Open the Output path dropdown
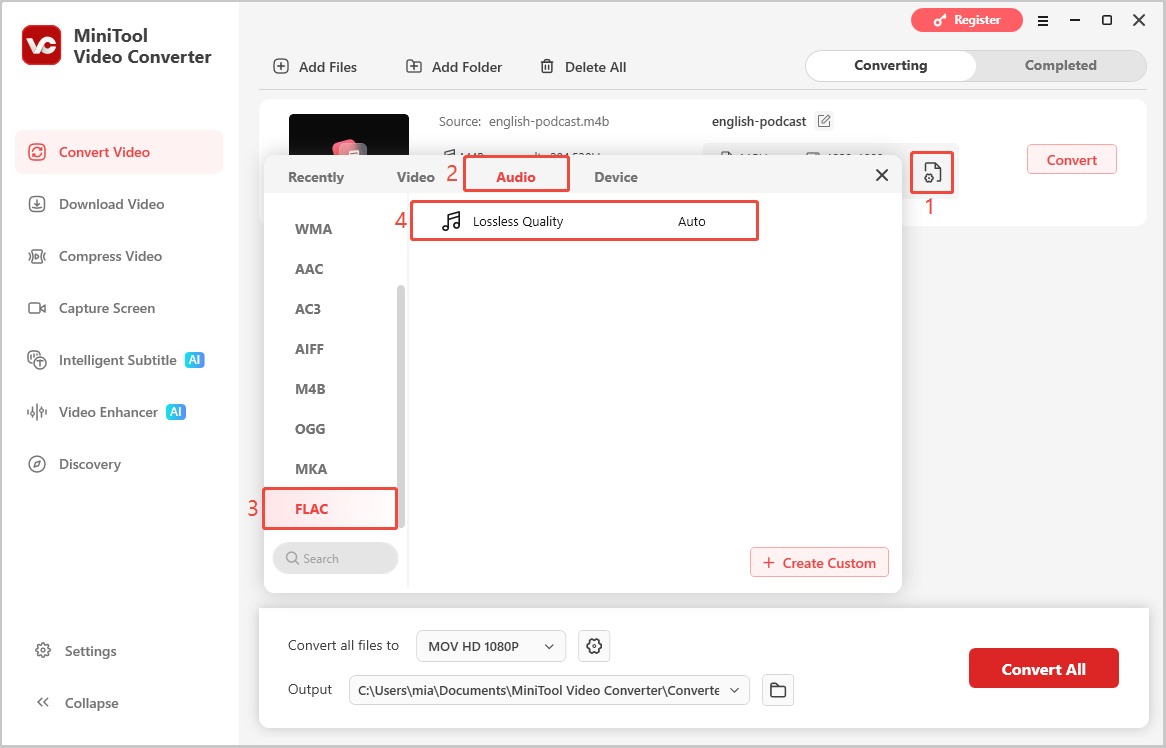 [550, 691]
